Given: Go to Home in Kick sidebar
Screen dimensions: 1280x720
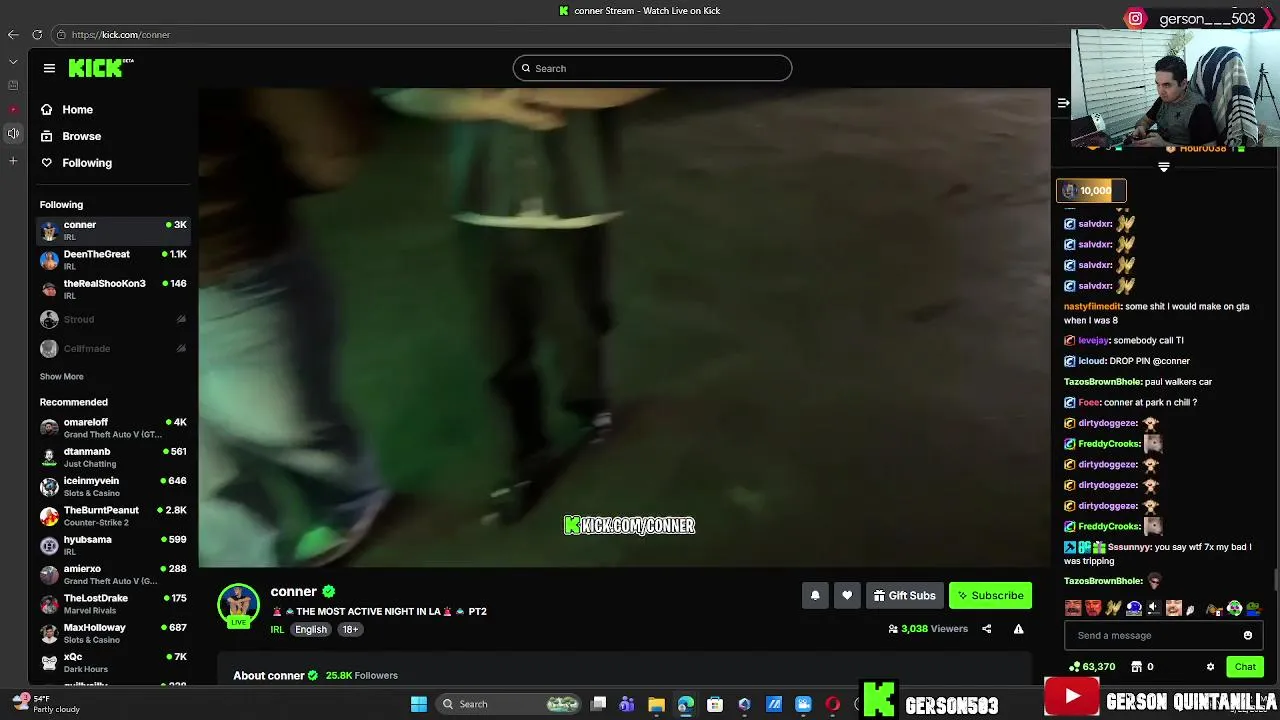Looking at the screenshot, I should click(77, 110).
